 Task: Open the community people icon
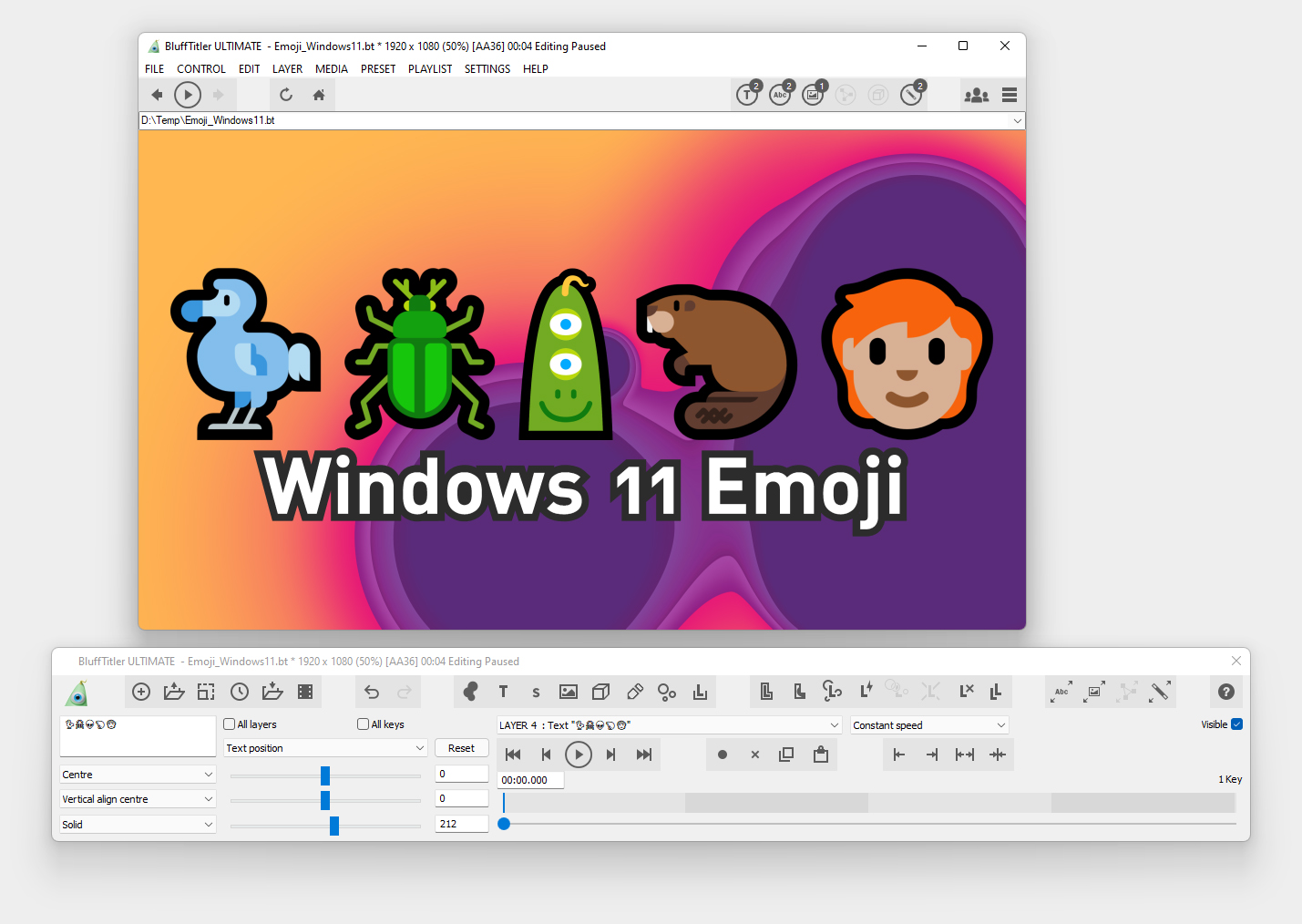click(x=977, y=95)
